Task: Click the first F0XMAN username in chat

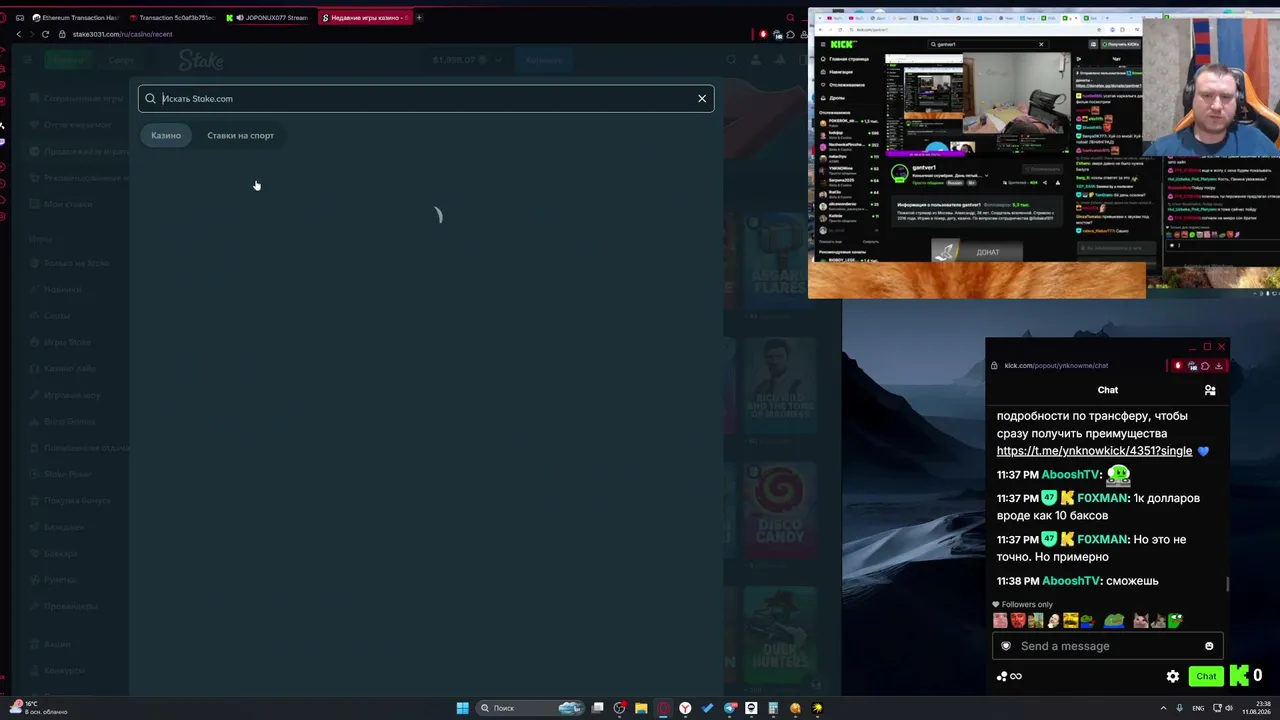Action: [1102, 498]
